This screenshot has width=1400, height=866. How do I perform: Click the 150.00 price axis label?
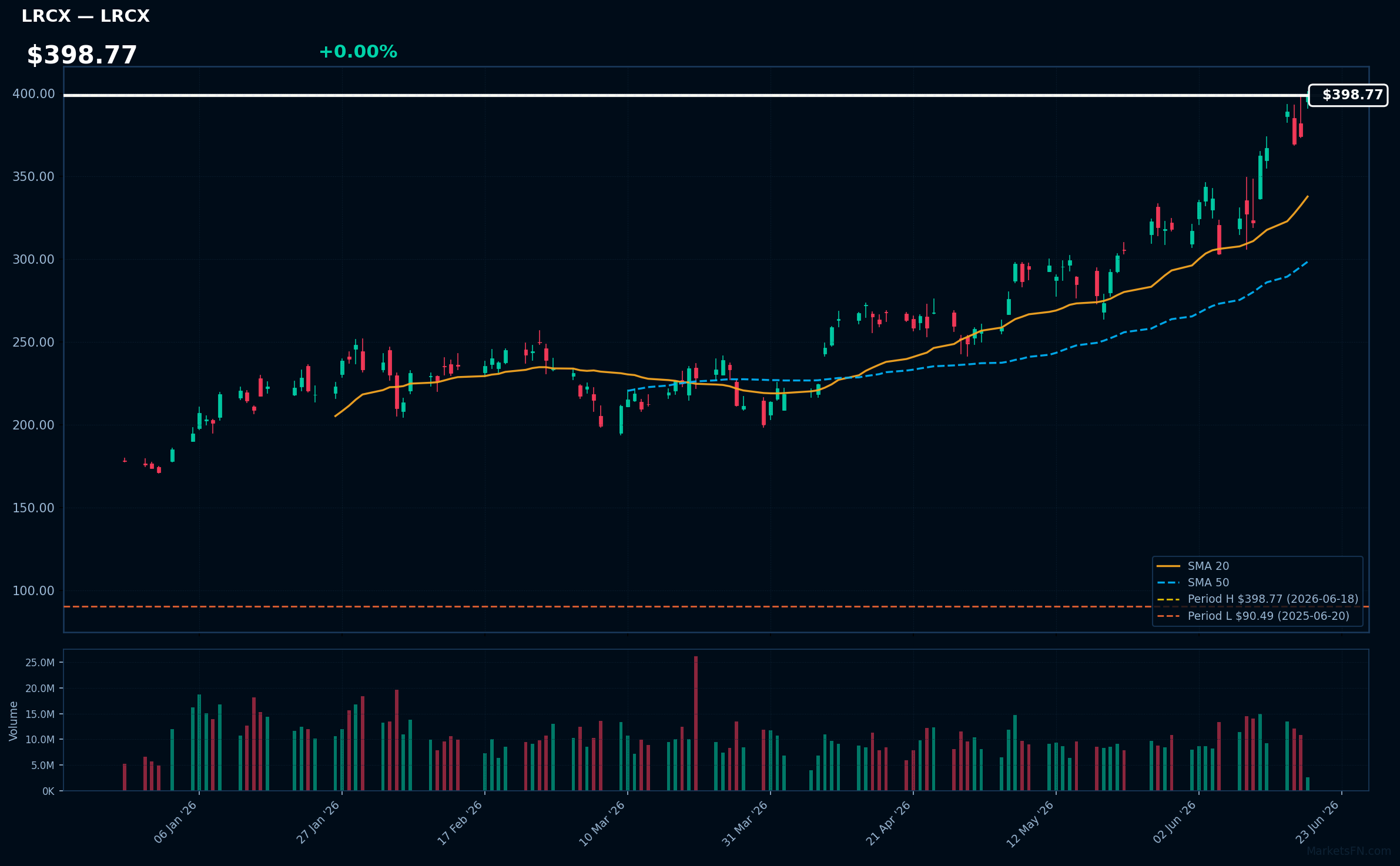point(34,508)
